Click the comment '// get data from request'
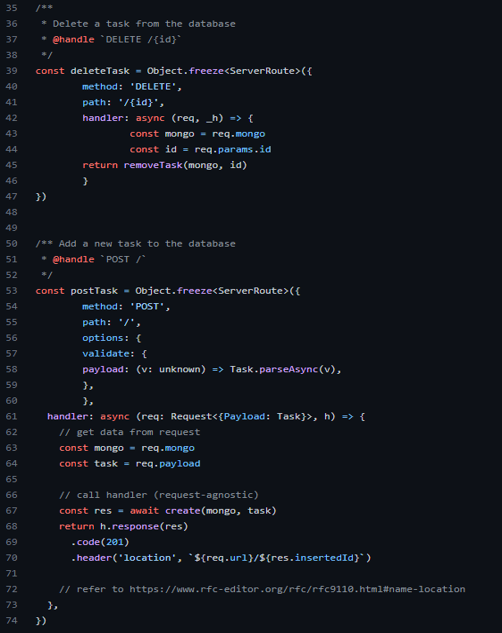This screenshot has width=502, height=633. click(130, 432)
